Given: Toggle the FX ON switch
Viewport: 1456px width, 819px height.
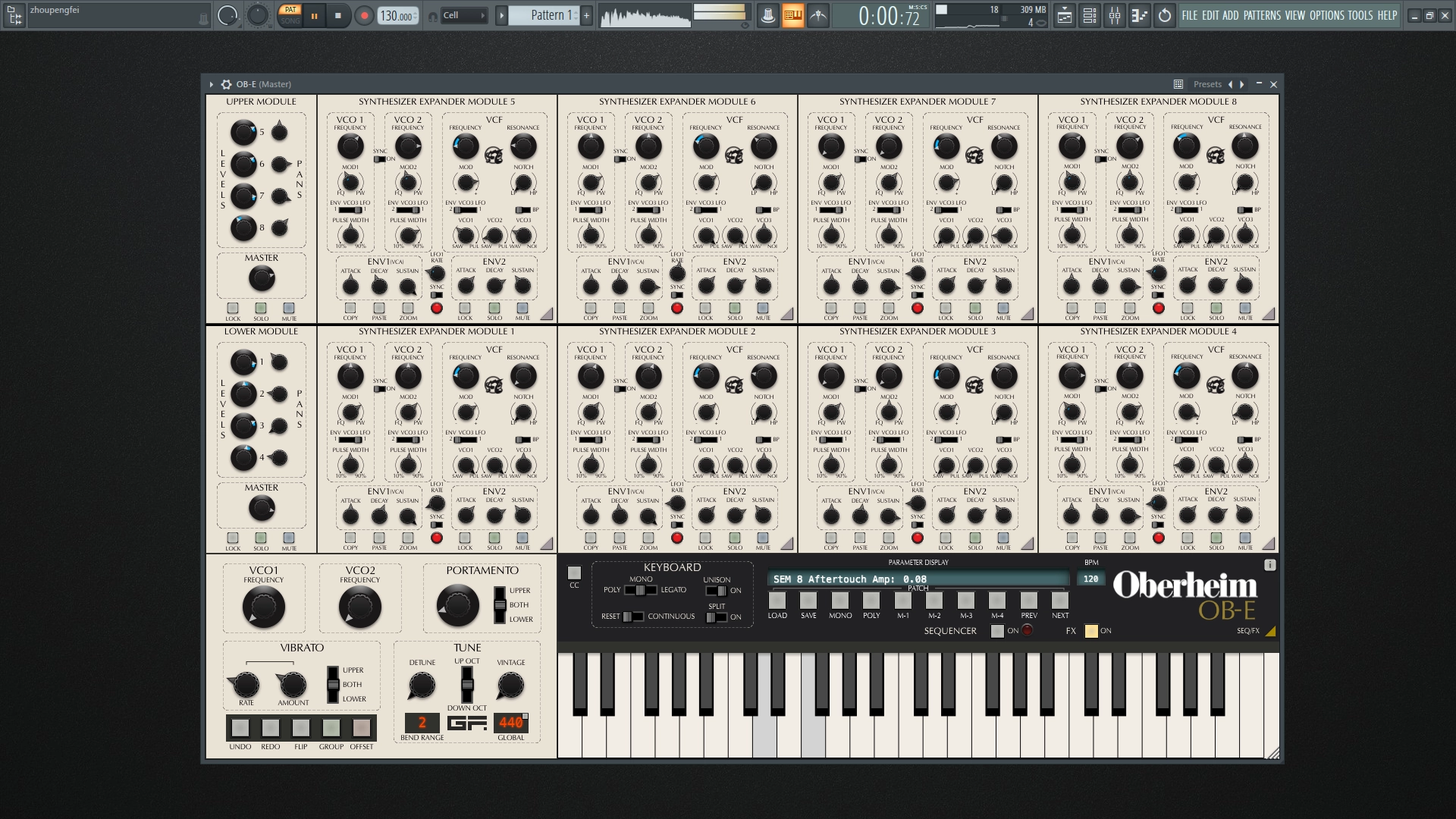Looking at the screenshot, I should [1091, 631].
